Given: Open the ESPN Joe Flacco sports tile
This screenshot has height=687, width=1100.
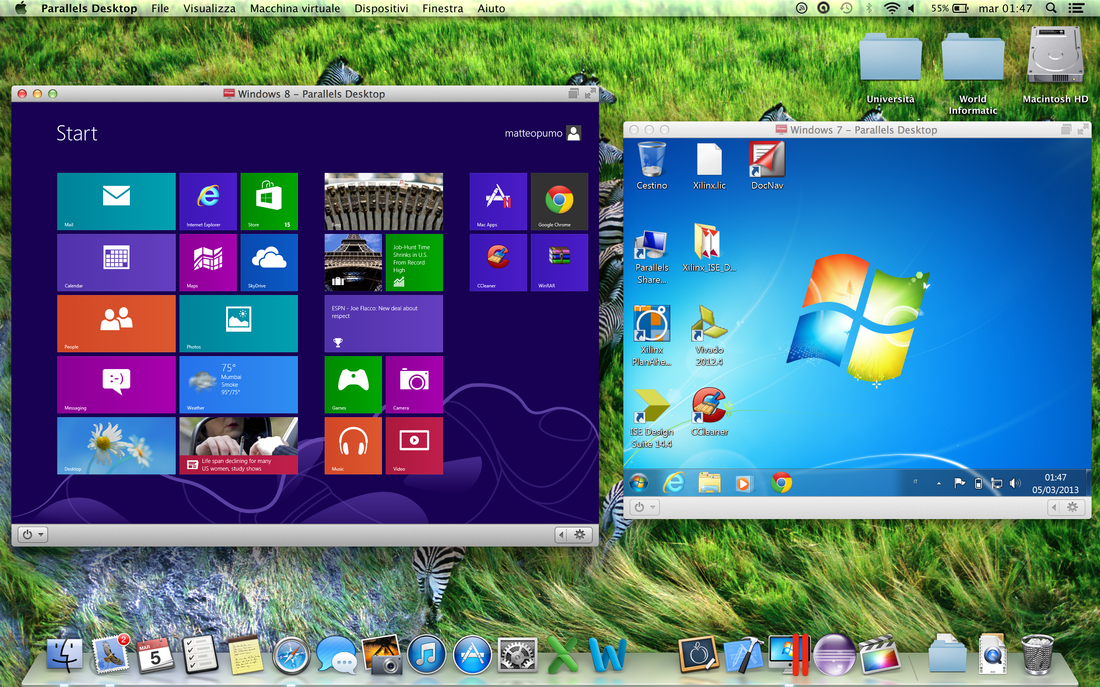Looking at the screenshot, I should pos(384,324).
